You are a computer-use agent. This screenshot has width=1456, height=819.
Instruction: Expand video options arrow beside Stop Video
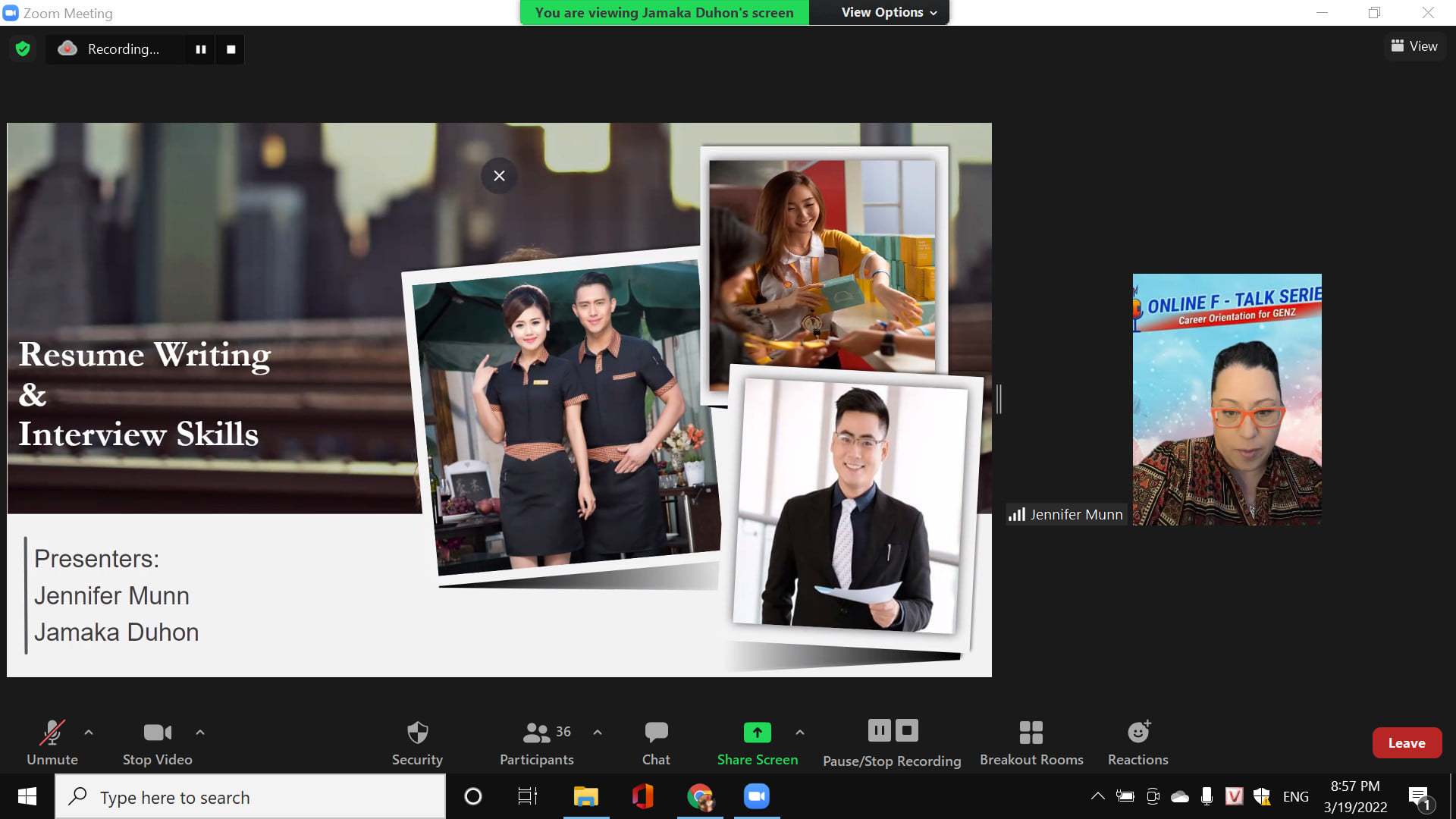200,733
